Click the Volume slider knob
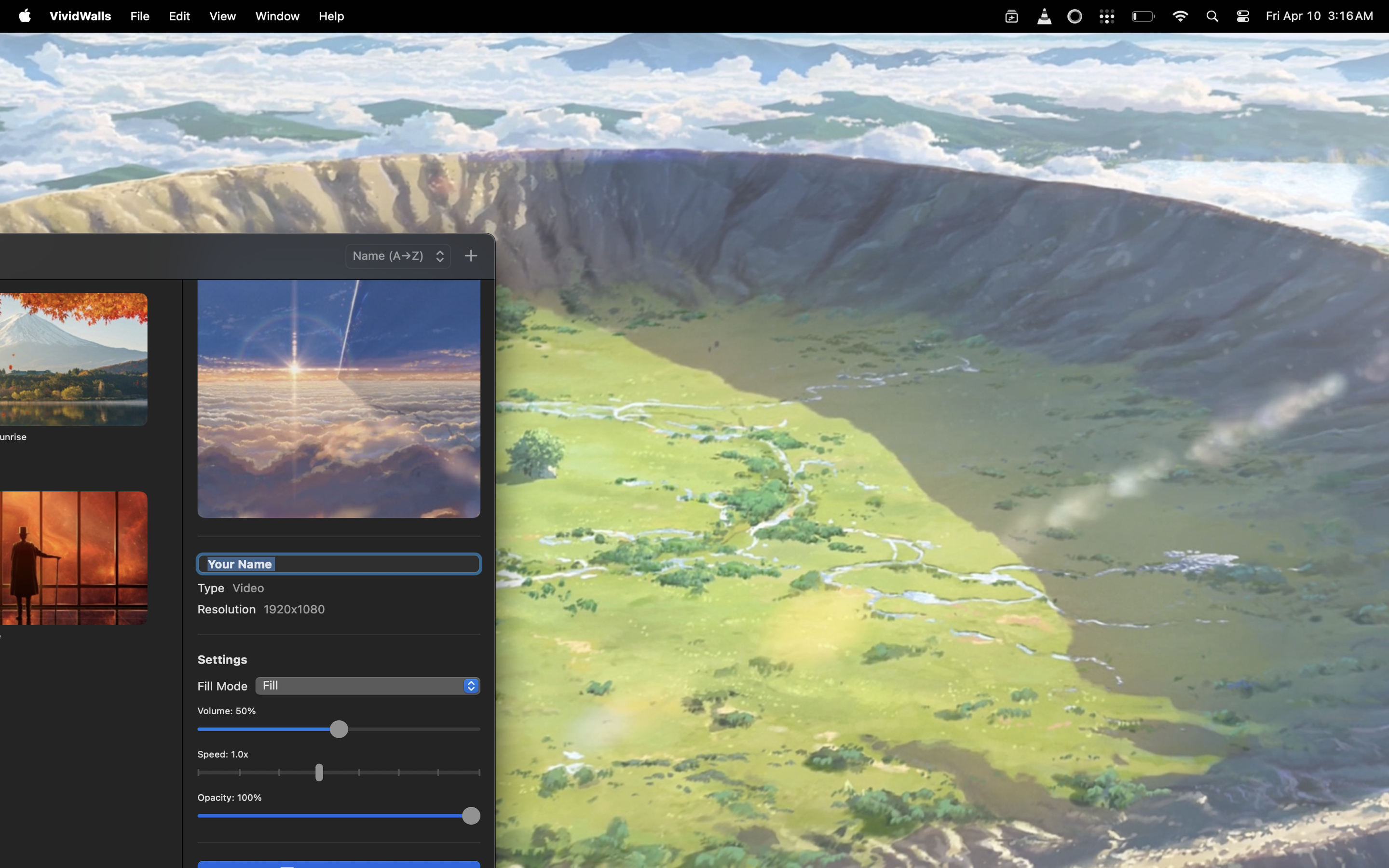 click(x=339, y=729)
